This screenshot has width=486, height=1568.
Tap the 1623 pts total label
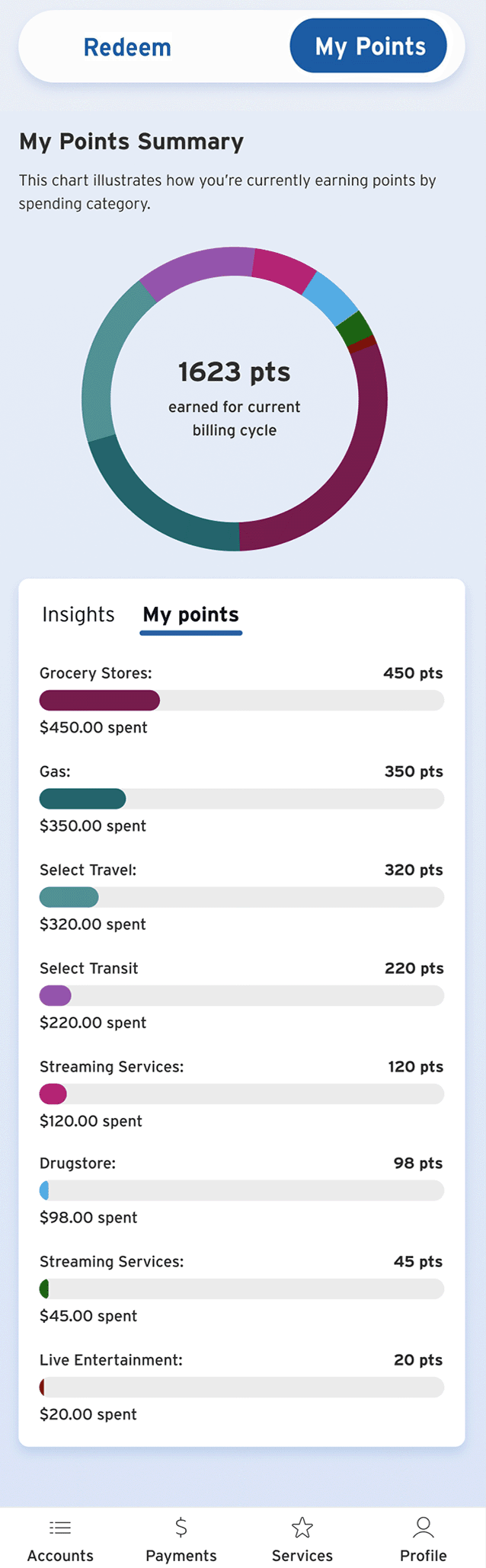(235, 372)
